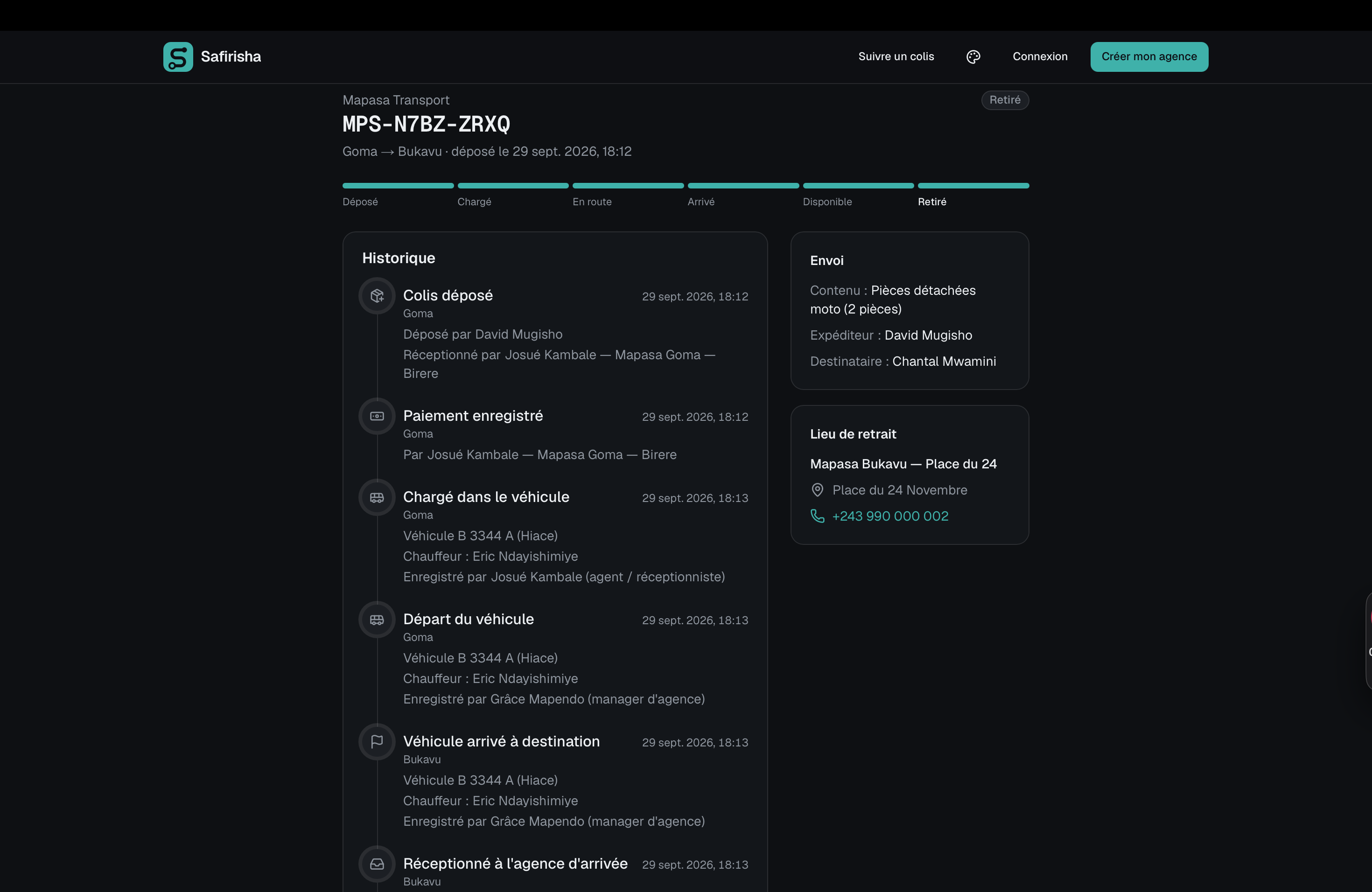Select tracking code MPS-N7BZ-ZRXQ
Screen dimensions: 1372x892
tap(426, 124)
